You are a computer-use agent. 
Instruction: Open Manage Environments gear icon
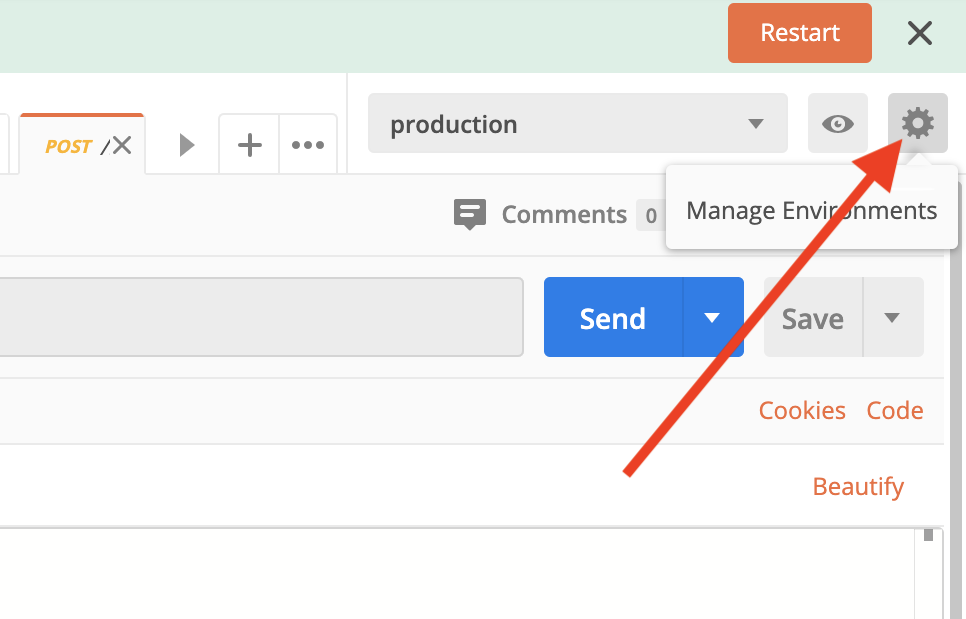917,123
